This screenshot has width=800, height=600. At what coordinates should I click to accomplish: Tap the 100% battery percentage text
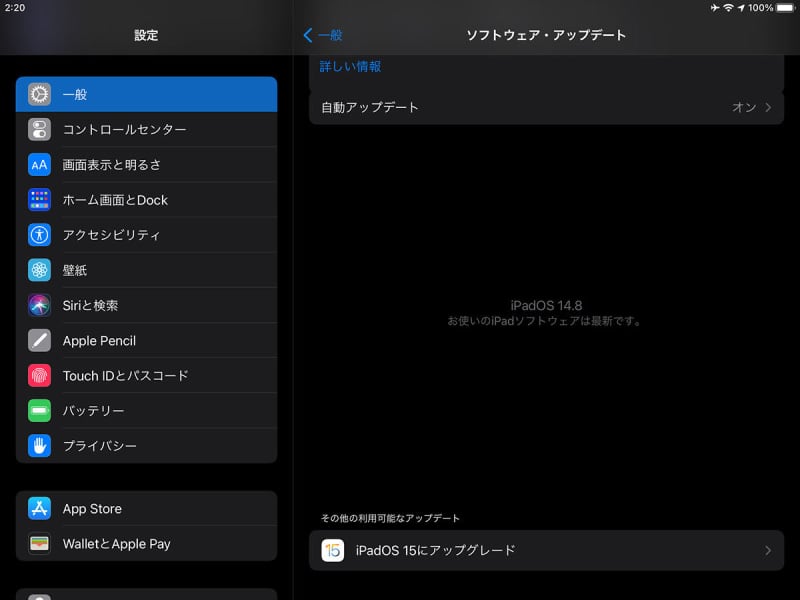coord(761,8)
